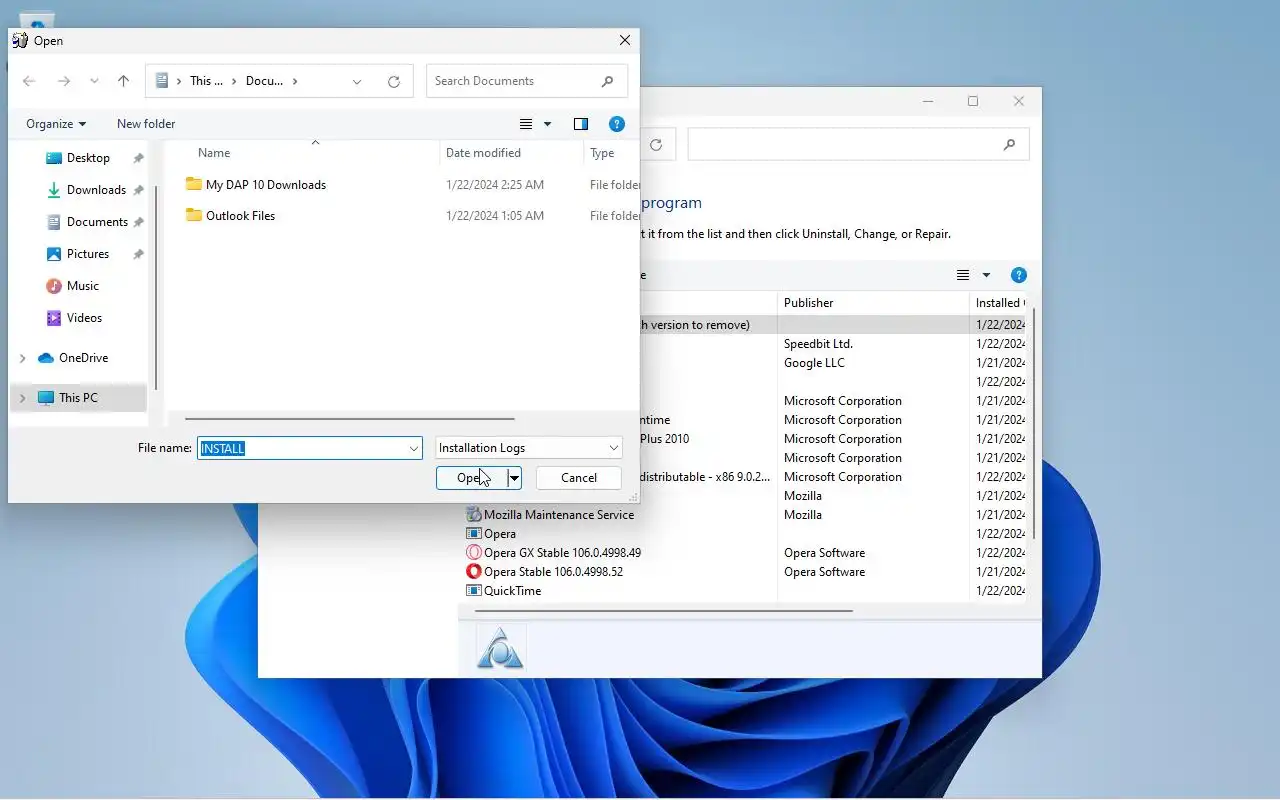Open help in Programs window
This screenshot has width=1280, height=800.
[x=1018, y=275]
